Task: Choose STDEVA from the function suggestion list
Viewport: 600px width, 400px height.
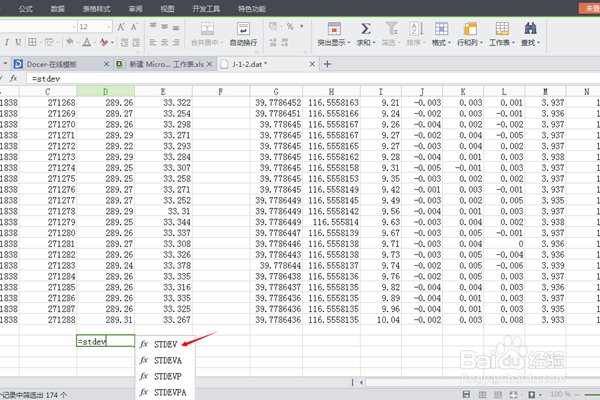Action: click(x=165, y=360)
